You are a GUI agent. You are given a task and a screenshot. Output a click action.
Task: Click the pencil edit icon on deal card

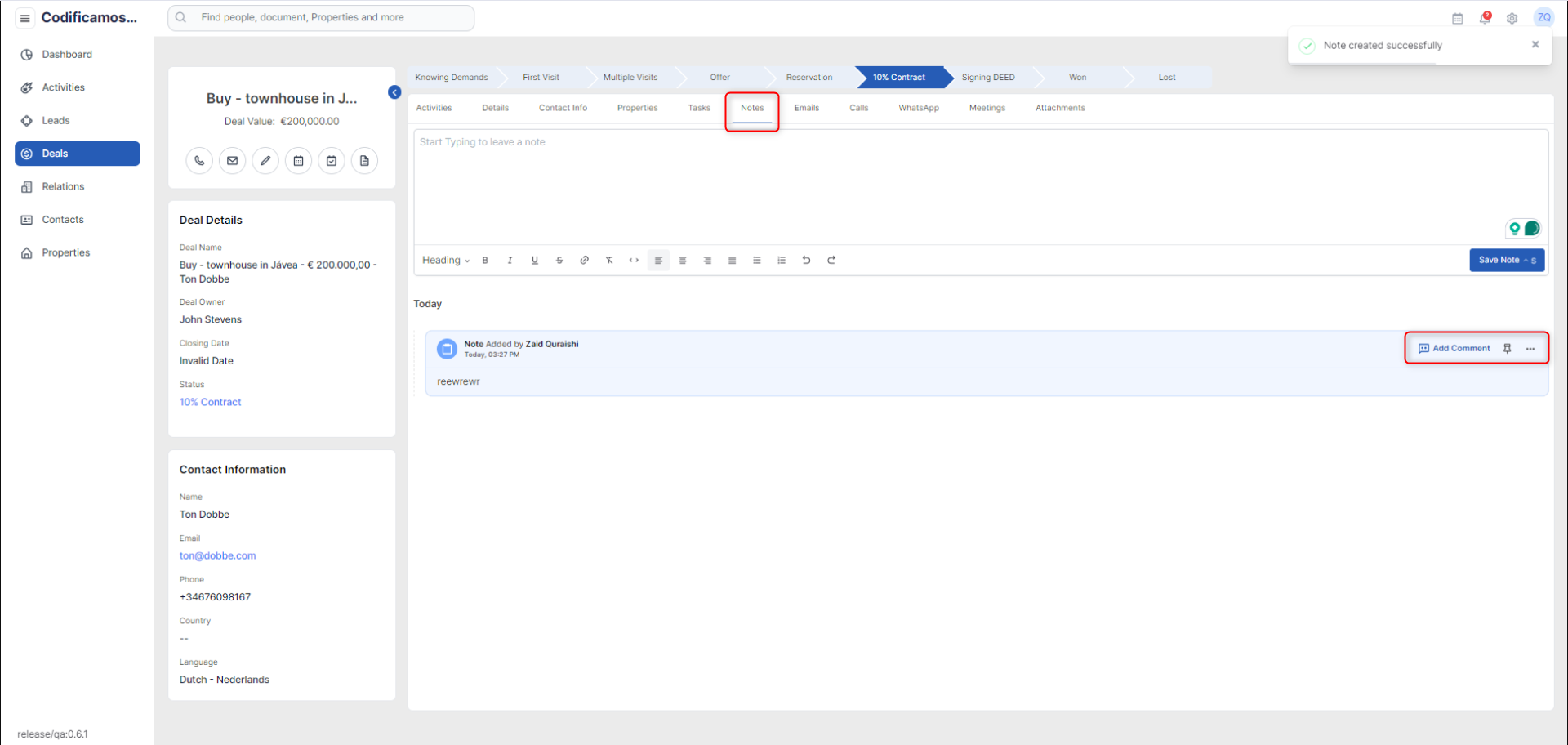[265, 161]
